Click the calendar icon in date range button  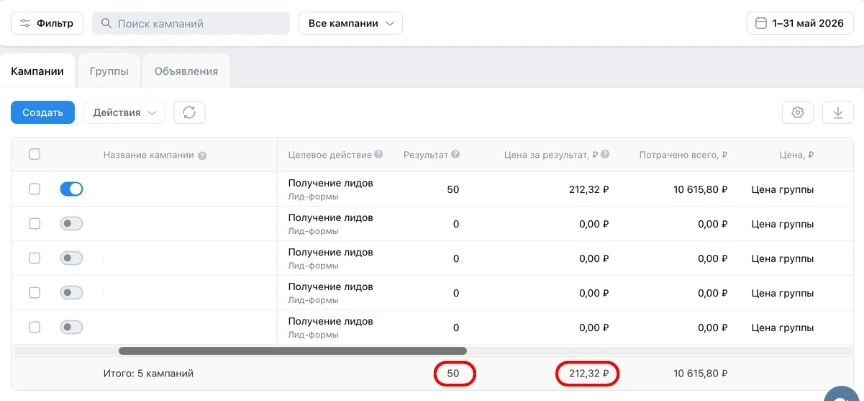[761, 24]
